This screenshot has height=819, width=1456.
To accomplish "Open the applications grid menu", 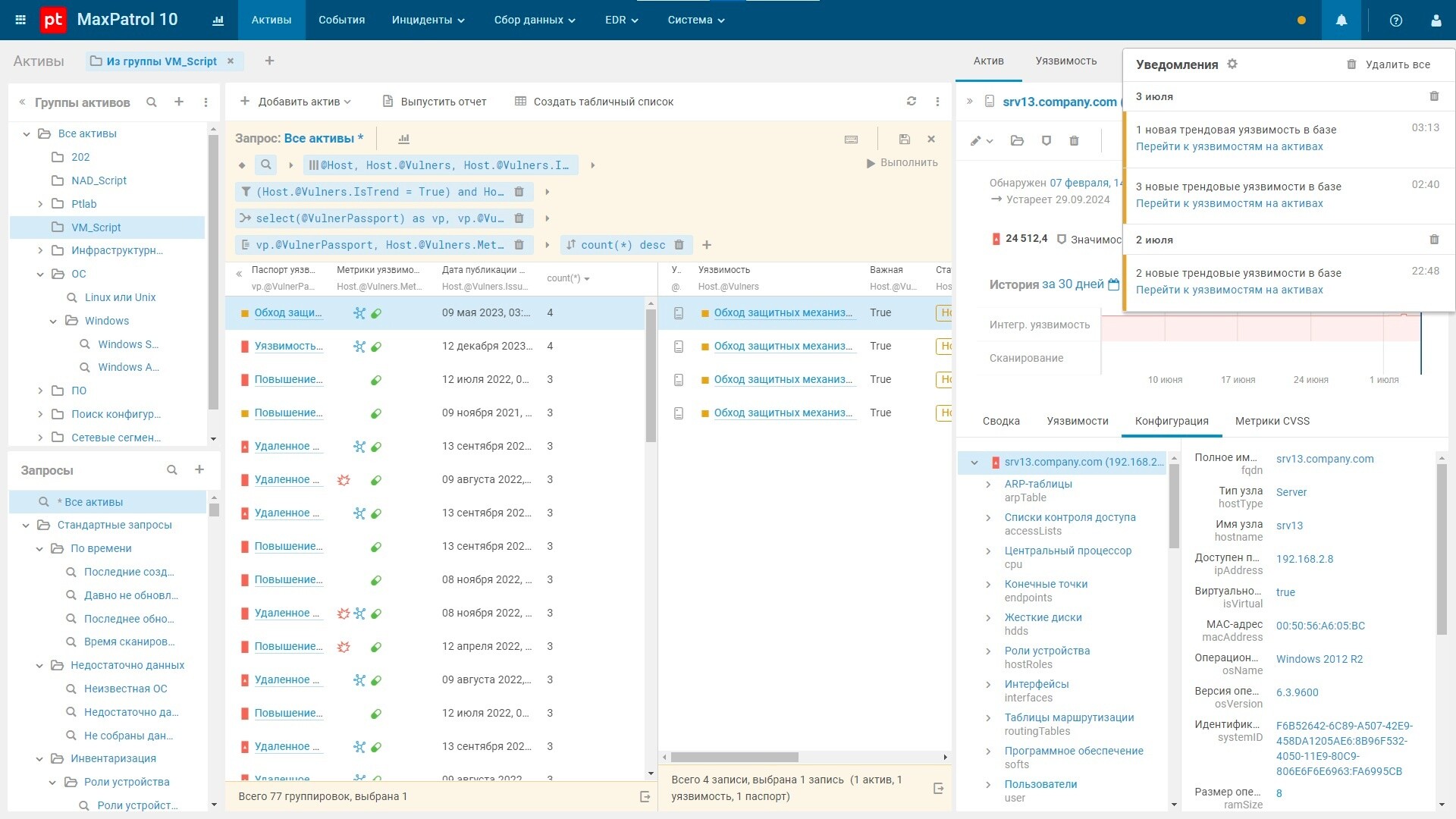I will pyautogui.click(x=20, y=20).
